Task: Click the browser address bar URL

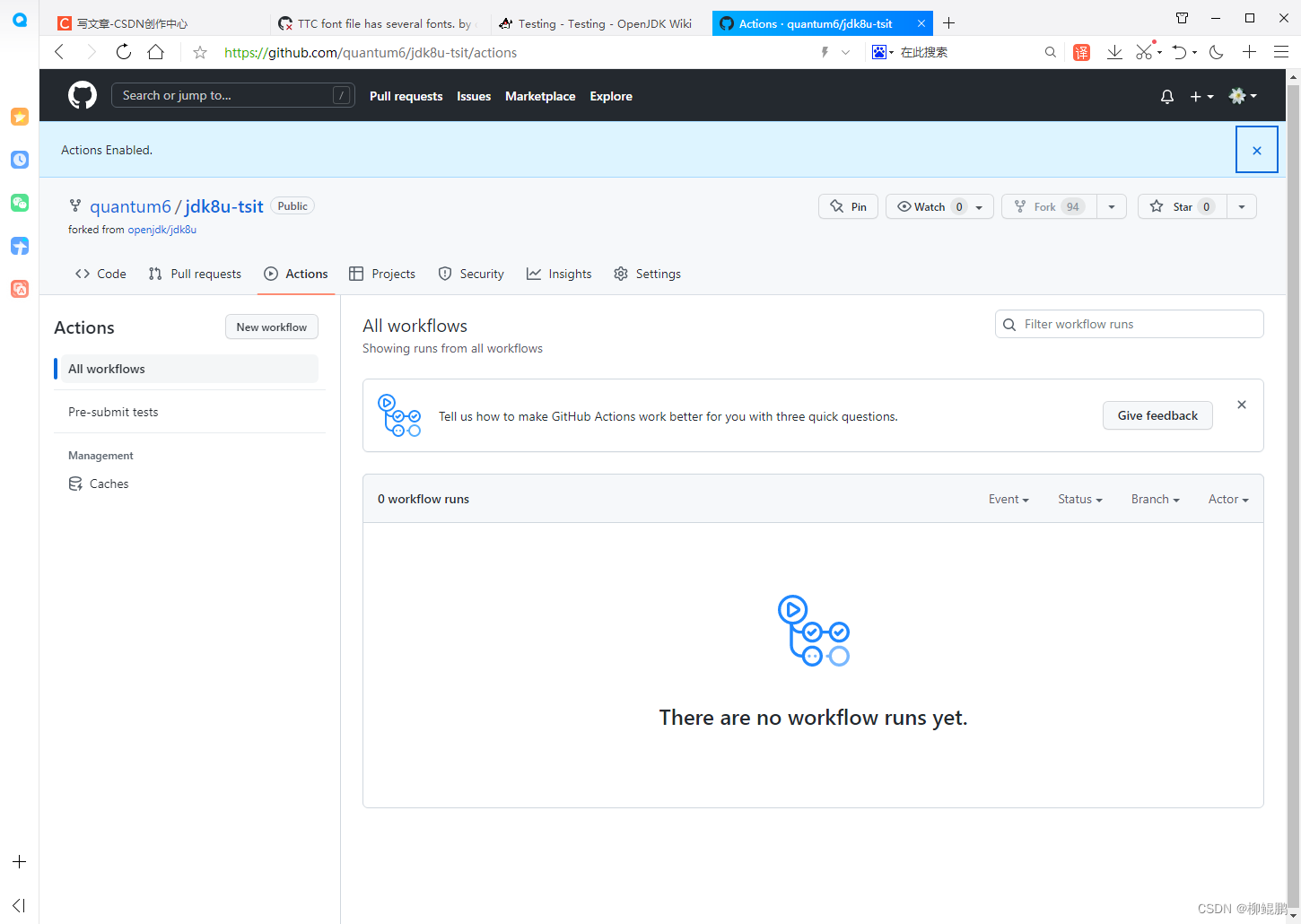Action: tap(371, 53)
